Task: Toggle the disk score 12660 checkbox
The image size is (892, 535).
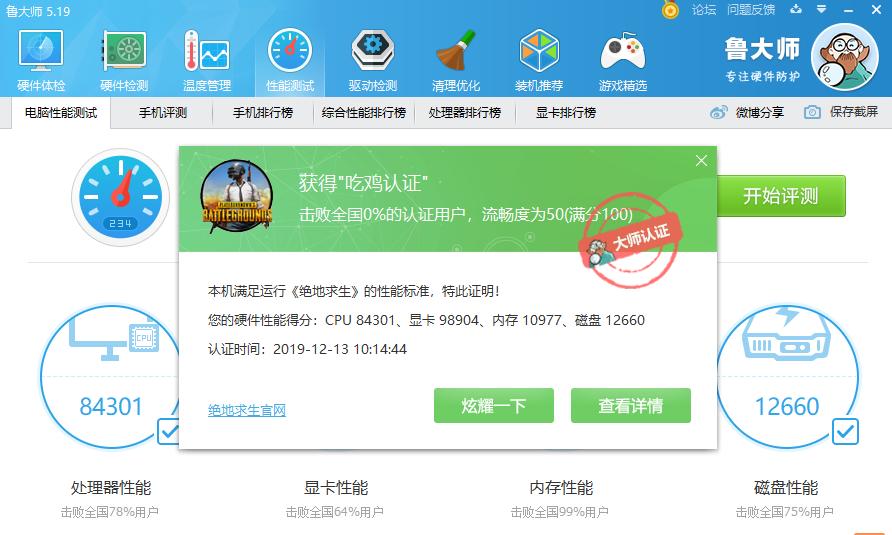Action: [x=845, y=432]
